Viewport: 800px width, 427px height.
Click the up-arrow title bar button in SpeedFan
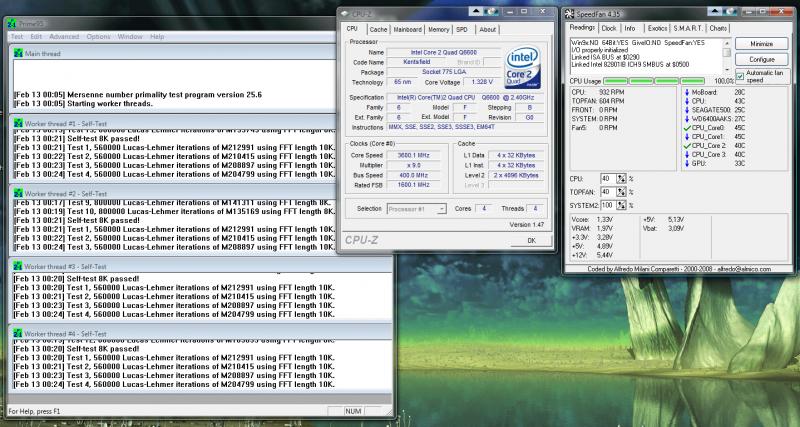tap(716, 12)
